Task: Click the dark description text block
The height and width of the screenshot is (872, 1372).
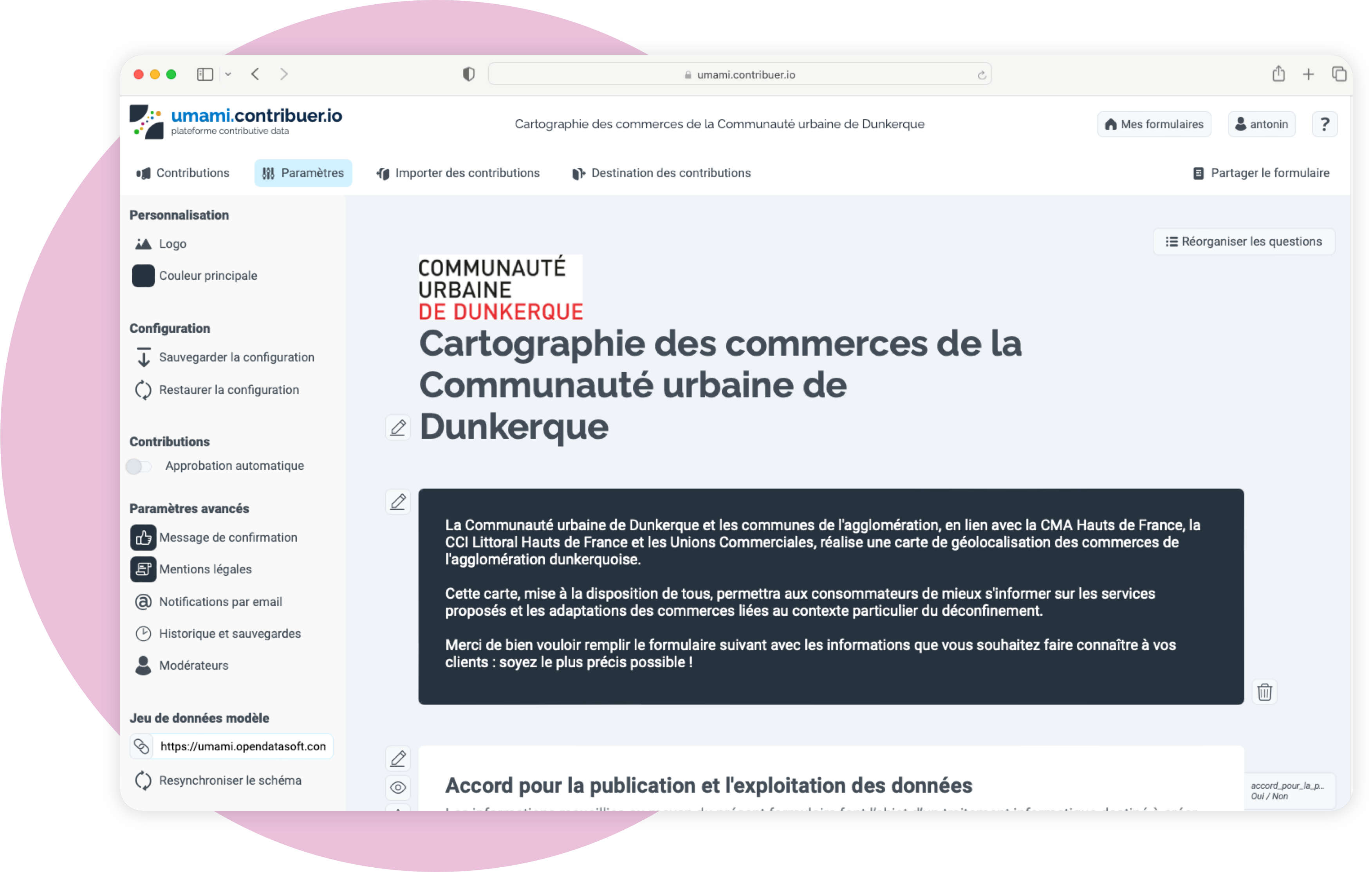Action: tap(831, 596)
